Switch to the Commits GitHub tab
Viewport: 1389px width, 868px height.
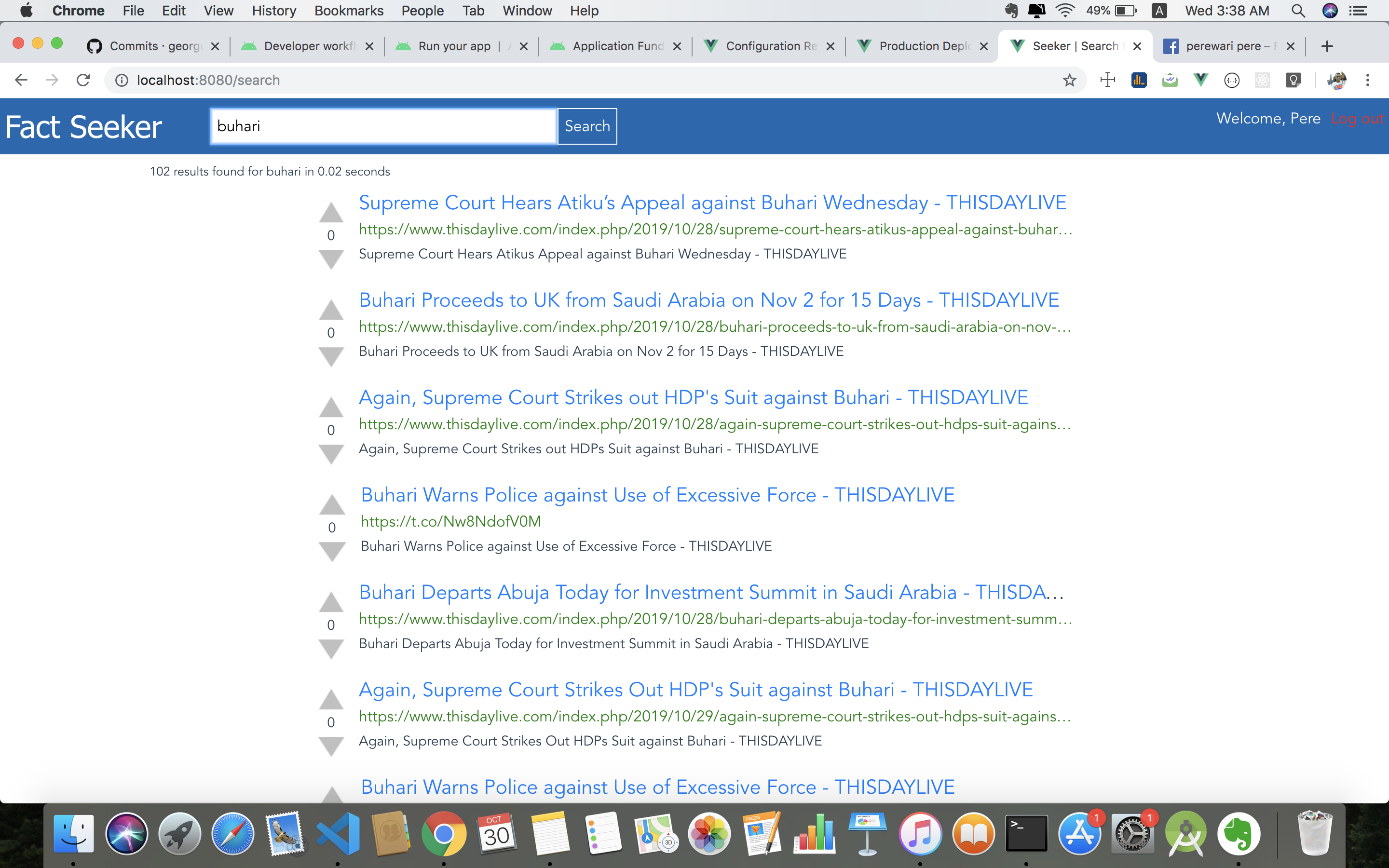point(154,46)
